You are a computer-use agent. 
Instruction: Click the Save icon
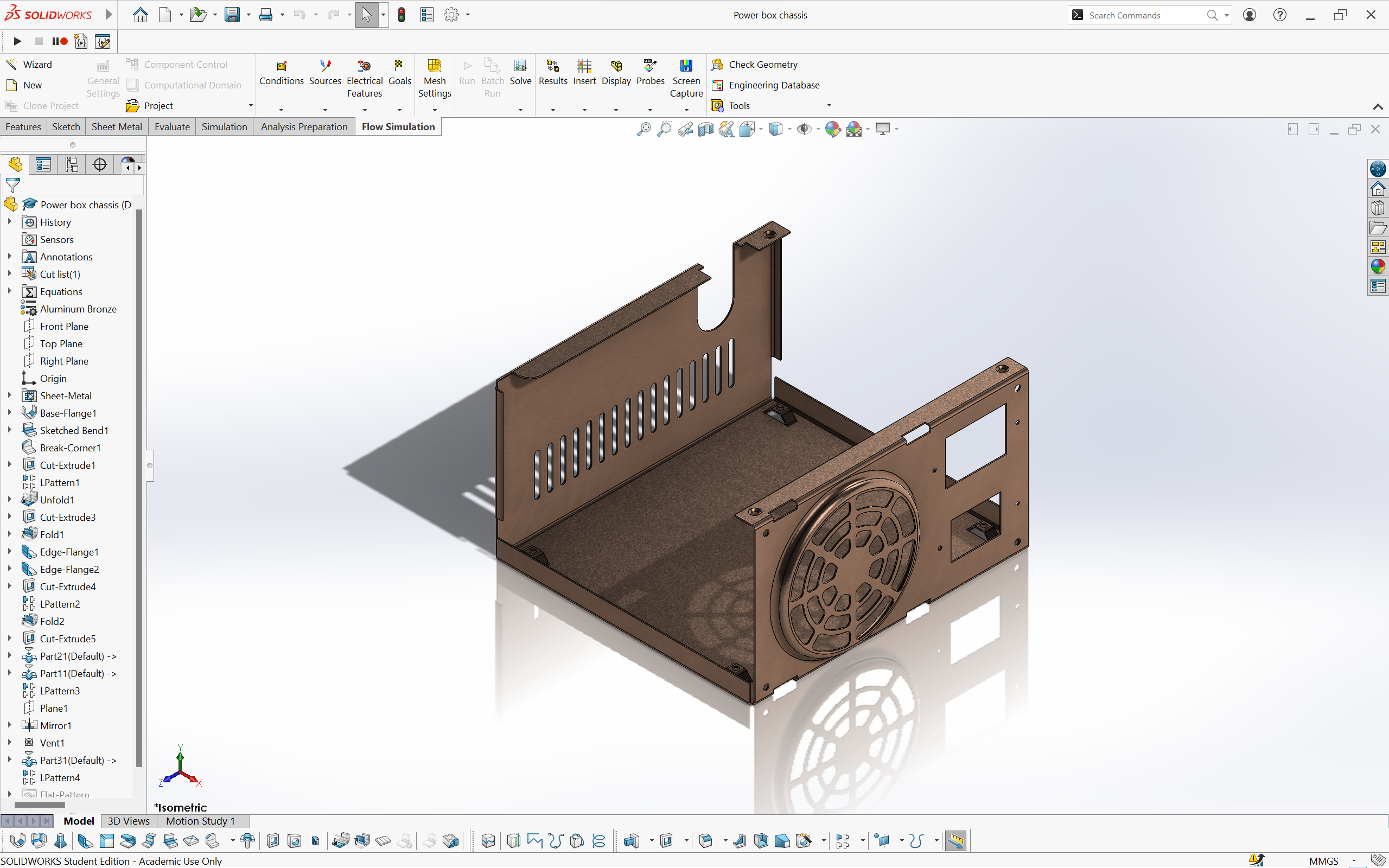click(x=232, y=15)
